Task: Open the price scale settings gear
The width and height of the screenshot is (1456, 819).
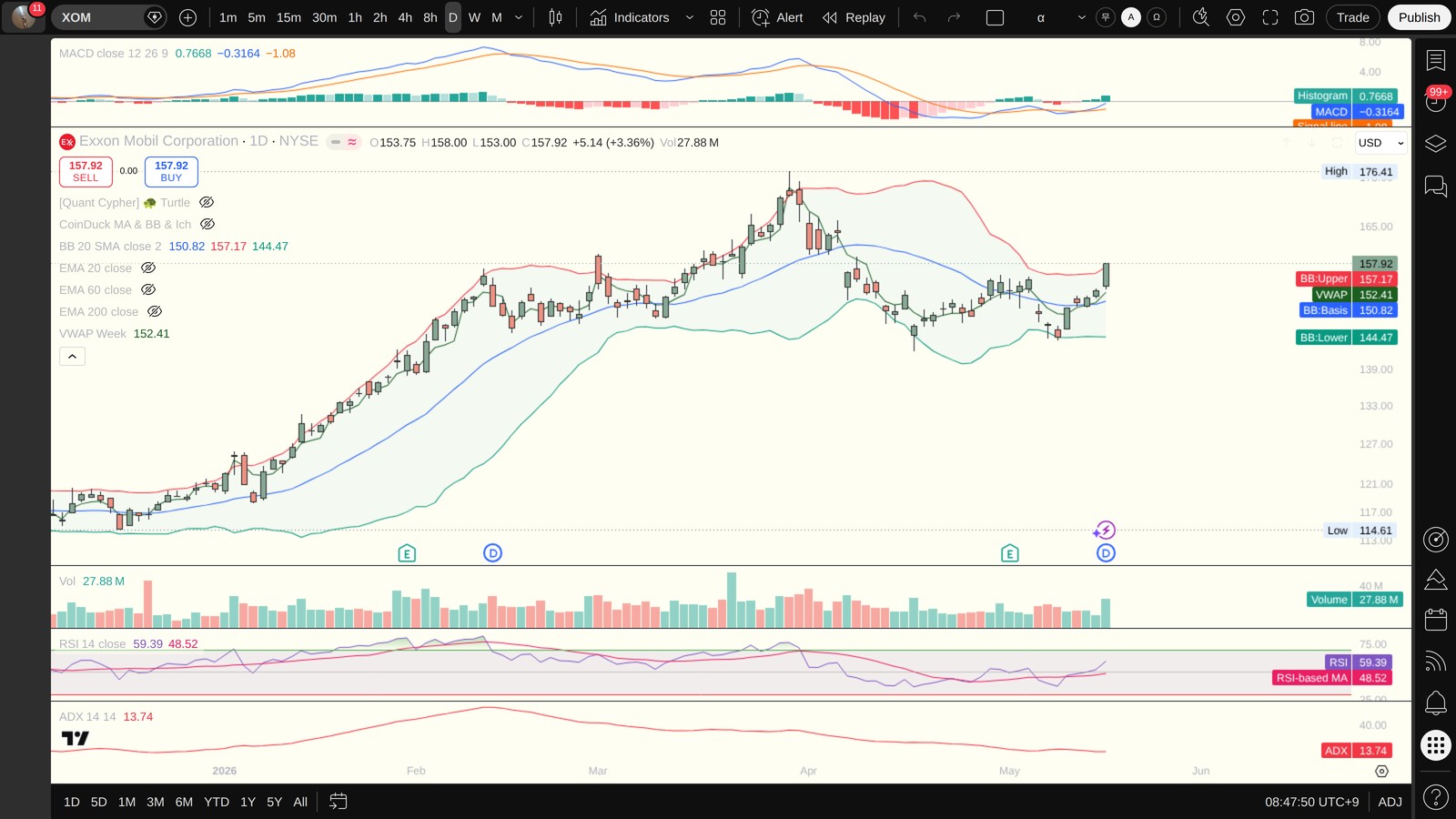Action: pos(1381,771)
